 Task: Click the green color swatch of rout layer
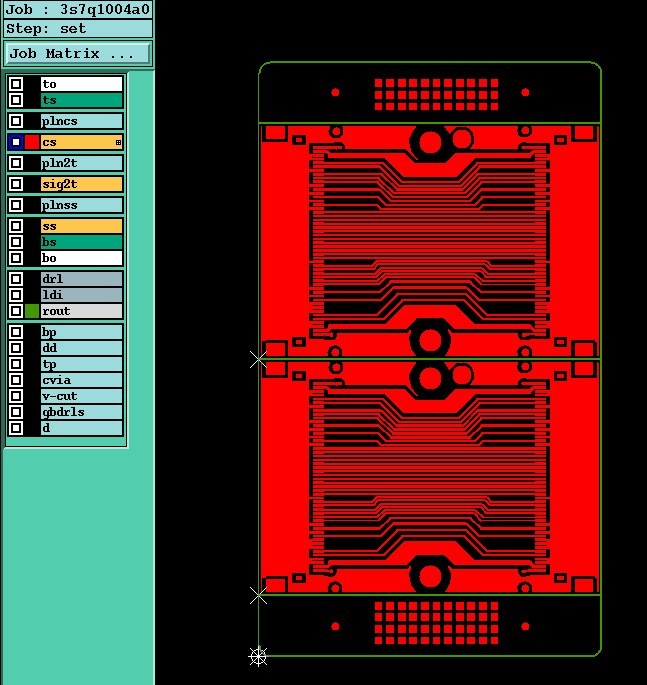[32, 311]
